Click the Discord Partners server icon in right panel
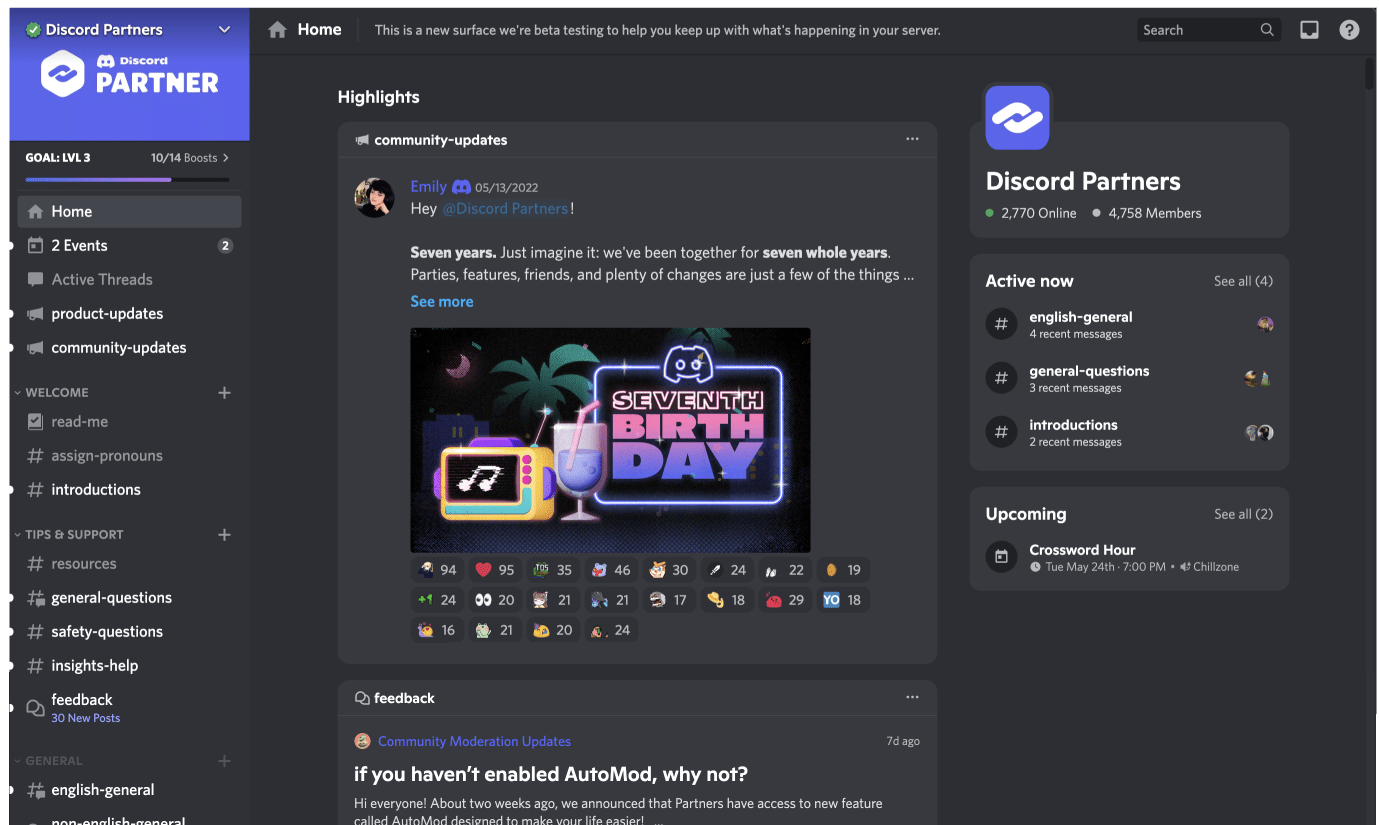This screenshot has width=1379, height=825. coord(1017,117)
